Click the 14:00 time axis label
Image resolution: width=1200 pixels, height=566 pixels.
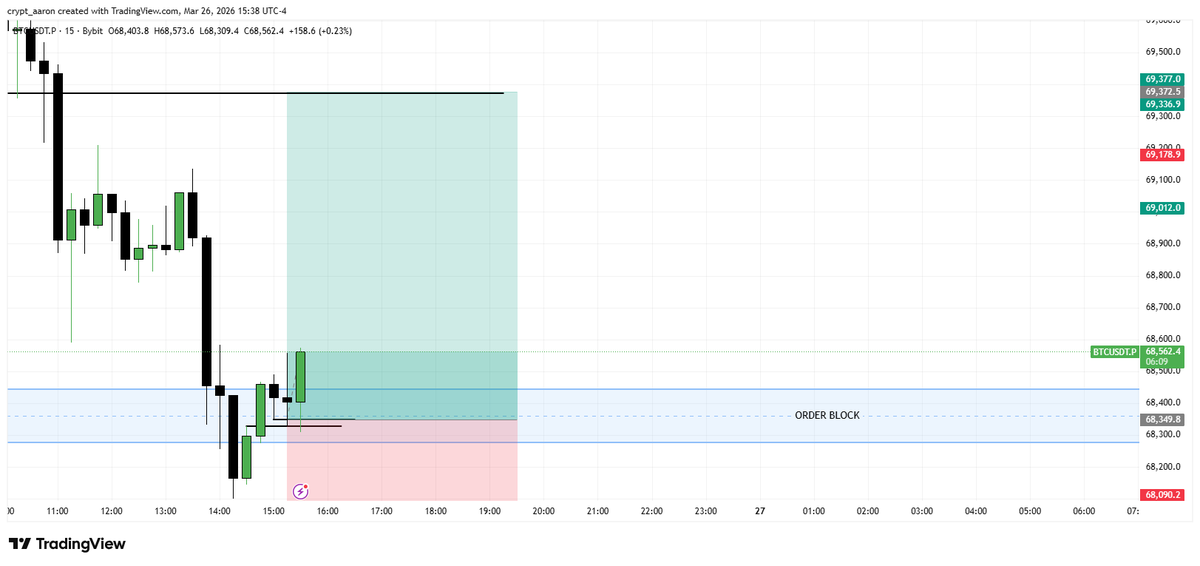pos(219,511)
